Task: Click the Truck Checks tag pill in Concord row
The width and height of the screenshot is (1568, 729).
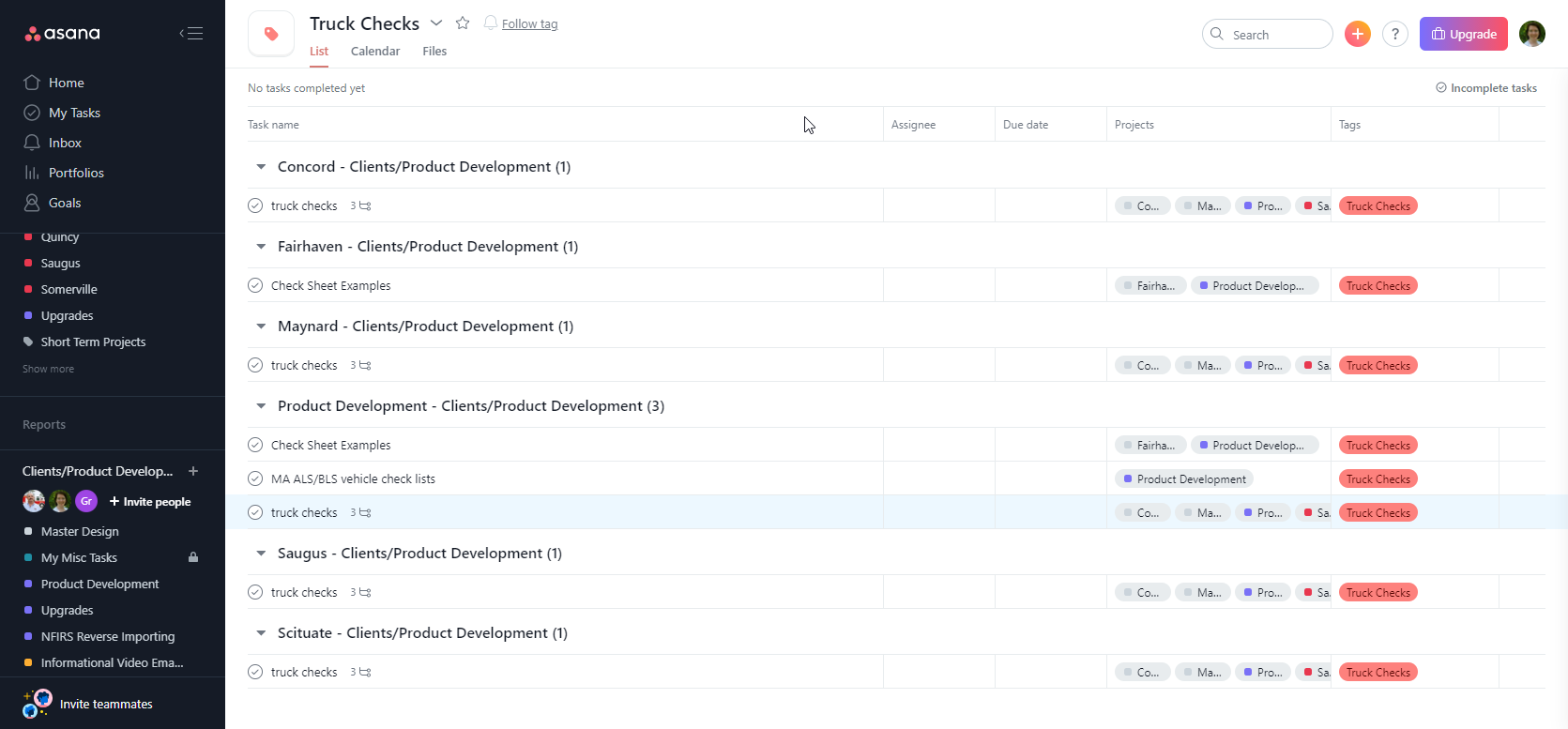Action: (1378, 205)
